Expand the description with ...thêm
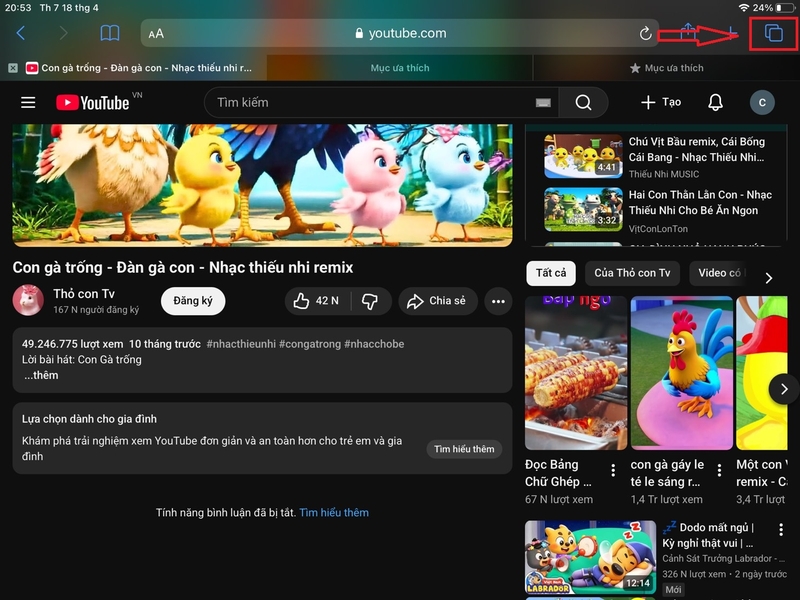The image size is (800, 600). click(x=41, y=375)
